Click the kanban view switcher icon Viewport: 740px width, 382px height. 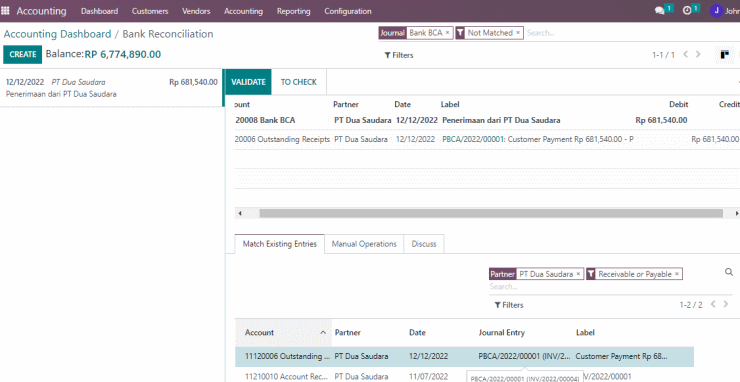[725, 55]
